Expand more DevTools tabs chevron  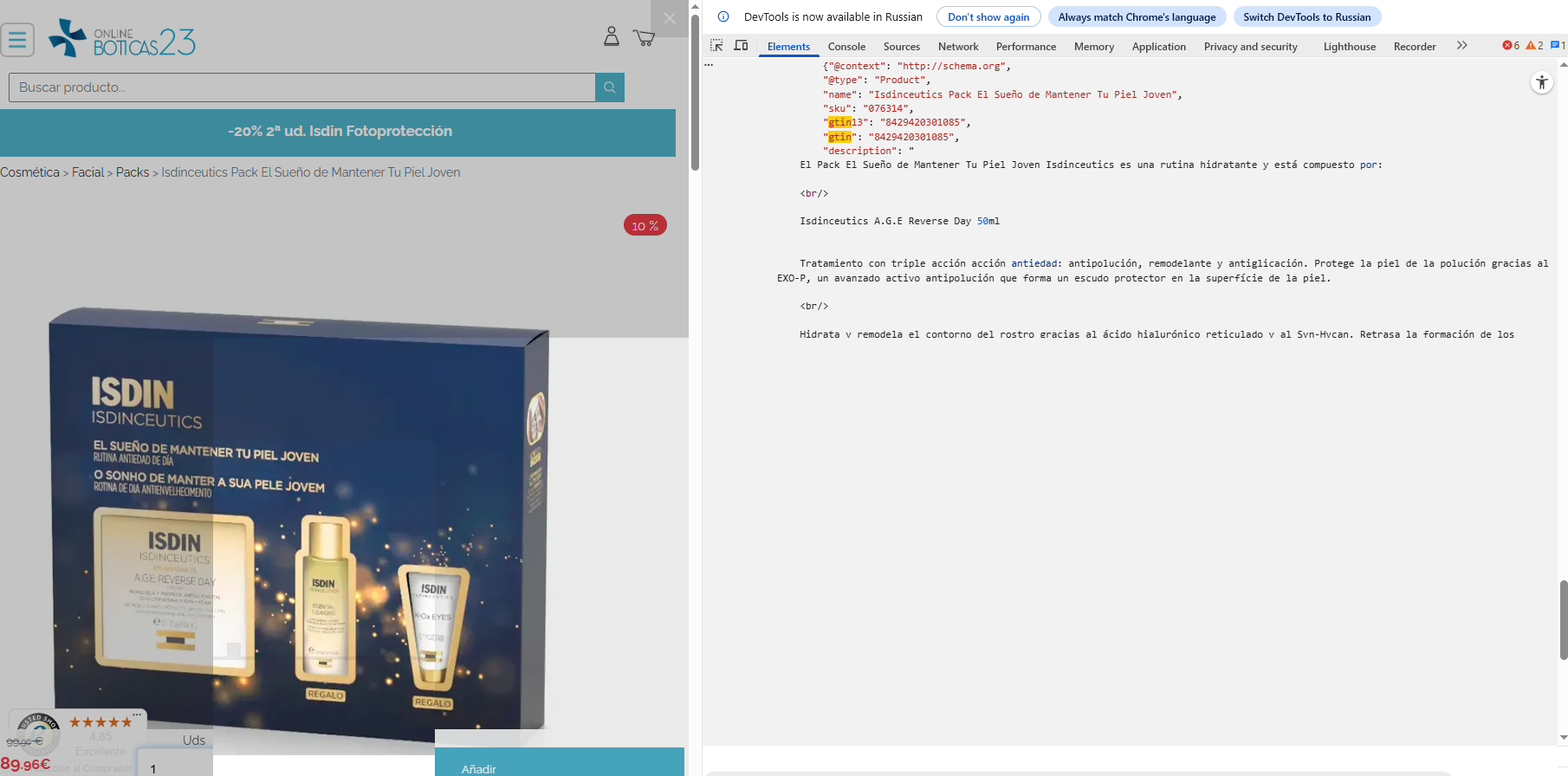[1462, 46]
